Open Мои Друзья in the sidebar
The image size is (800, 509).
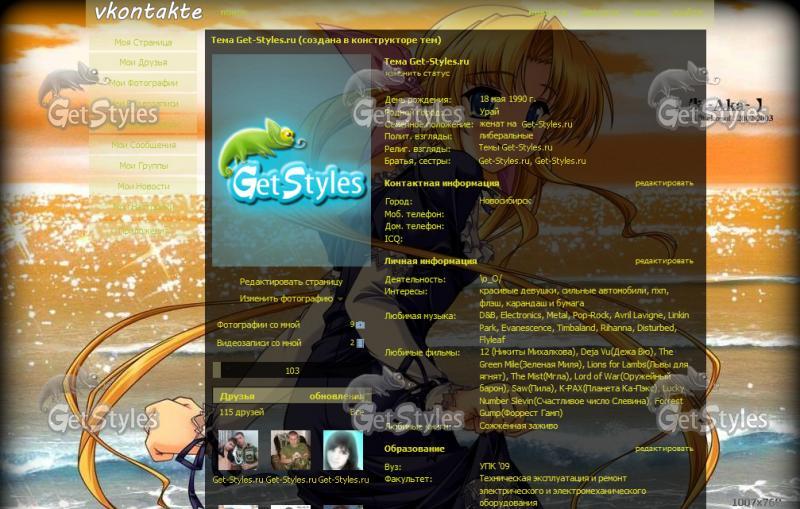click(x=143, y=62)
